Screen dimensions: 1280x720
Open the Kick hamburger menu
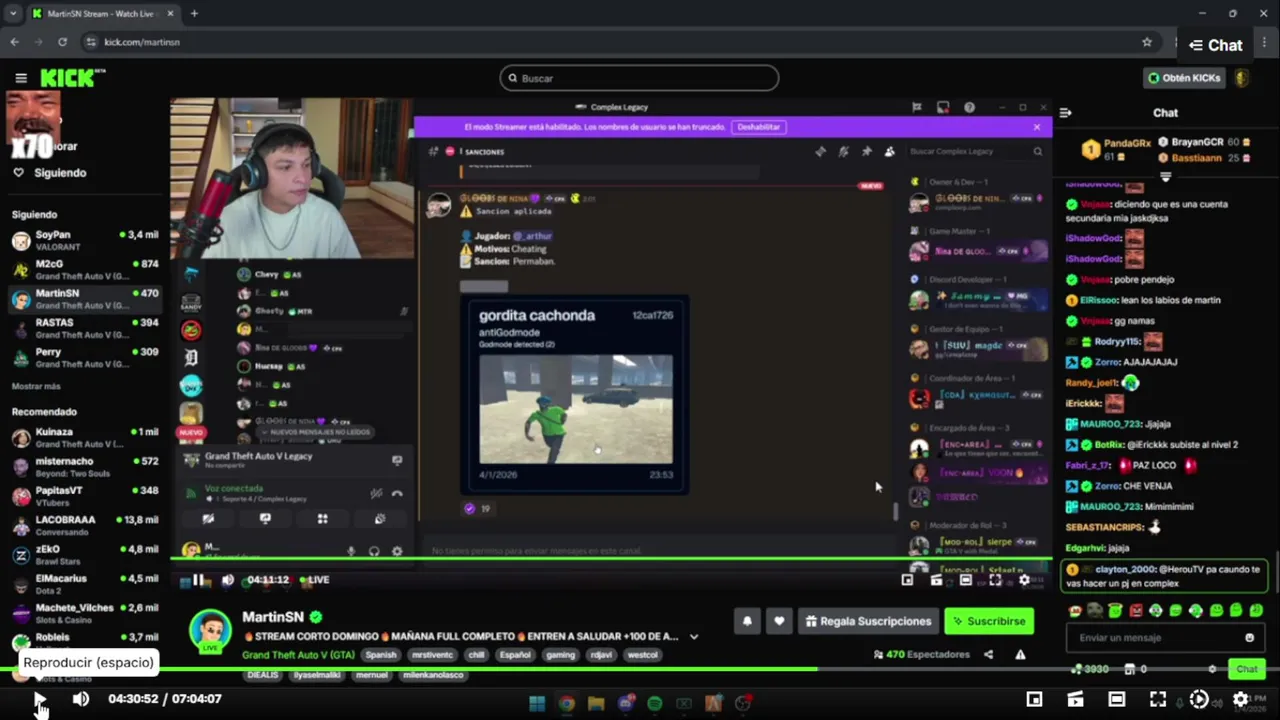coord(21,78)
